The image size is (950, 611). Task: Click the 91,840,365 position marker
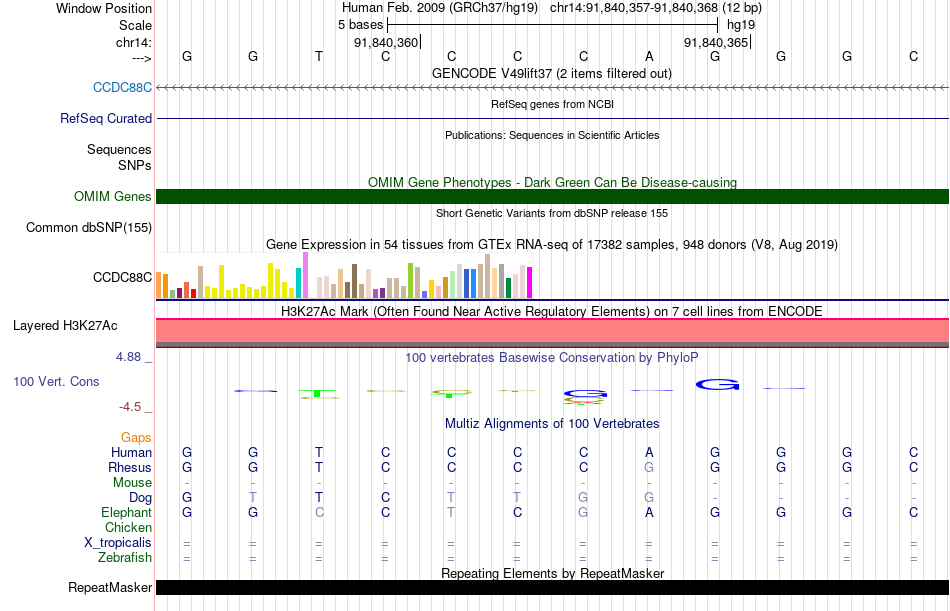716,42
